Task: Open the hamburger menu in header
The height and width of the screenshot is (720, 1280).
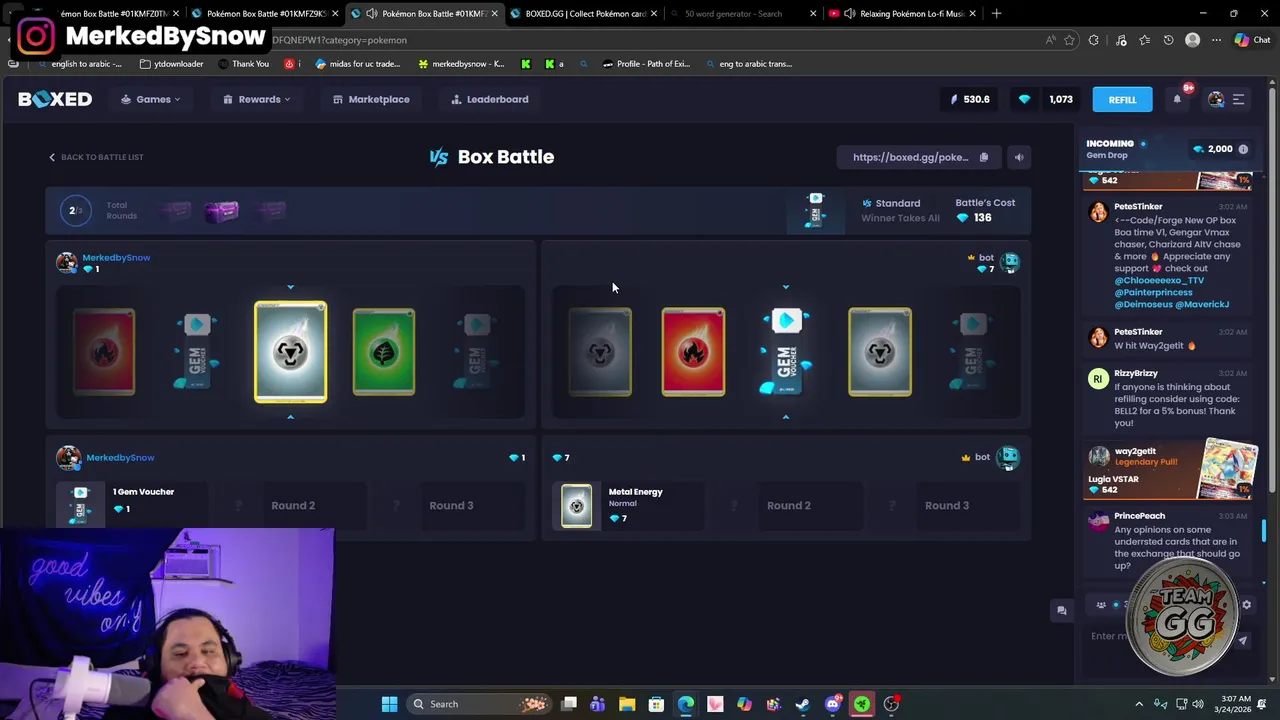Action: pos(1238,99)
